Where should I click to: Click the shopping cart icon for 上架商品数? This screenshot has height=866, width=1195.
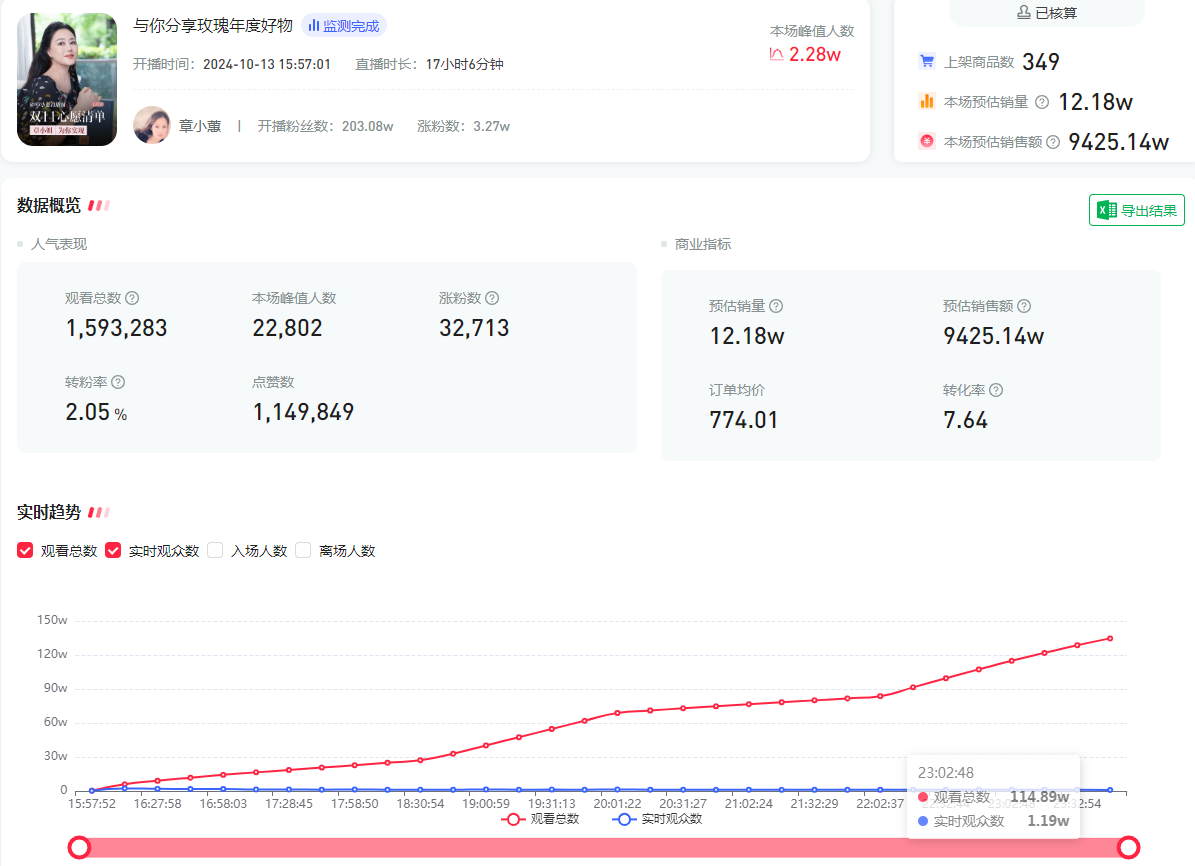point(927,62)
